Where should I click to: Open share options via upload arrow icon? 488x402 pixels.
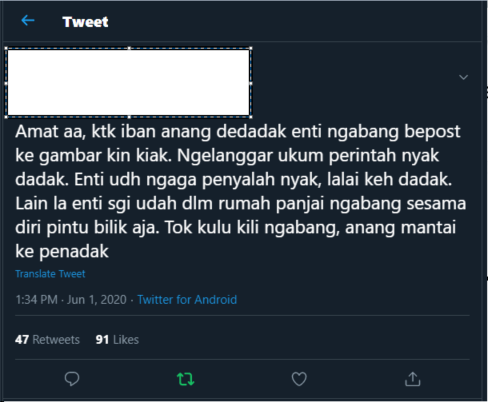tap(413, 379)
